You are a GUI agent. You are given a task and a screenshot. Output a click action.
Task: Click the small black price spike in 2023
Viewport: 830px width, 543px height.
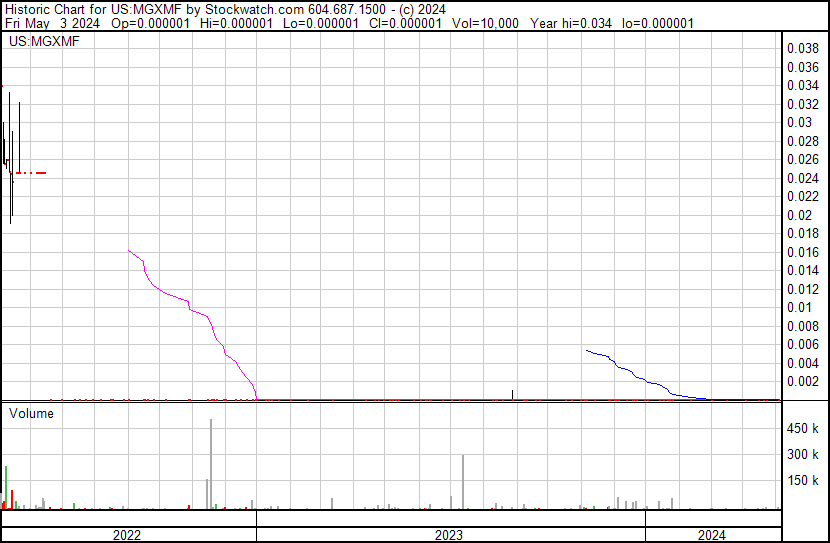pos(512,395)
